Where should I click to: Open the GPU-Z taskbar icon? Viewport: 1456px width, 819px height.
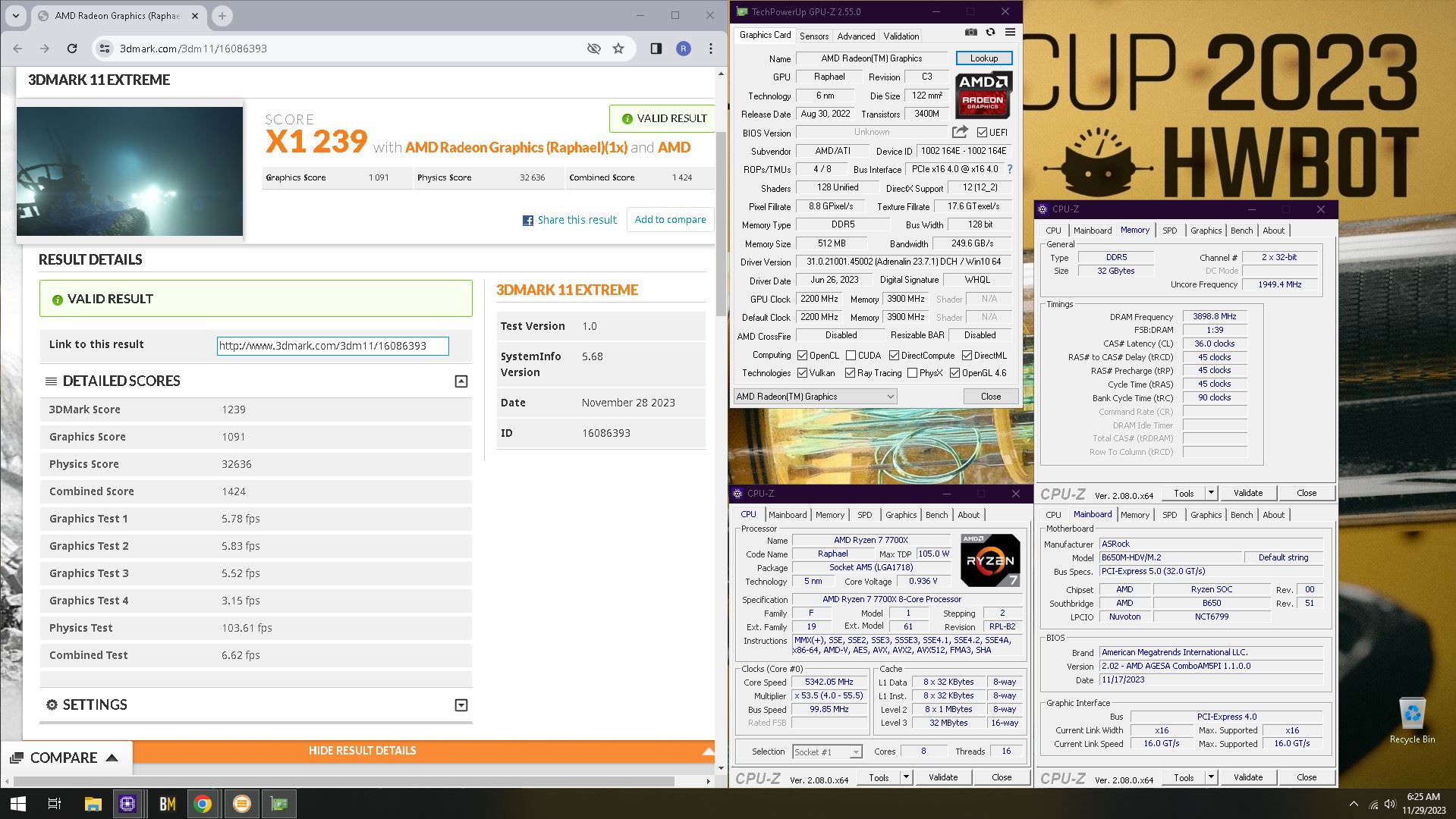pos(279,804)
